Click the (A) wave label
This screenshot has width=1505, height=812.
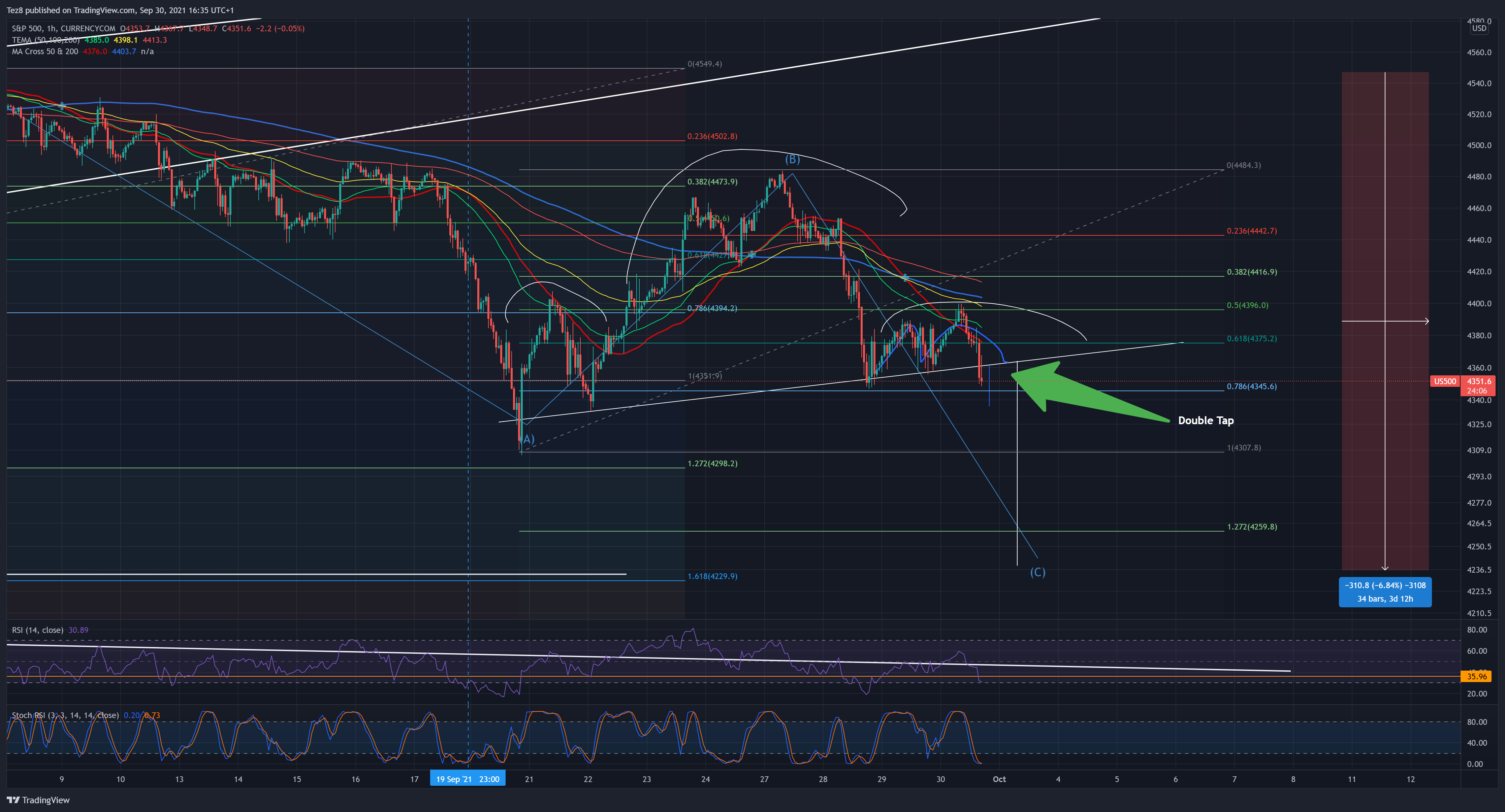pyautogui.click(x=527, y=439)
